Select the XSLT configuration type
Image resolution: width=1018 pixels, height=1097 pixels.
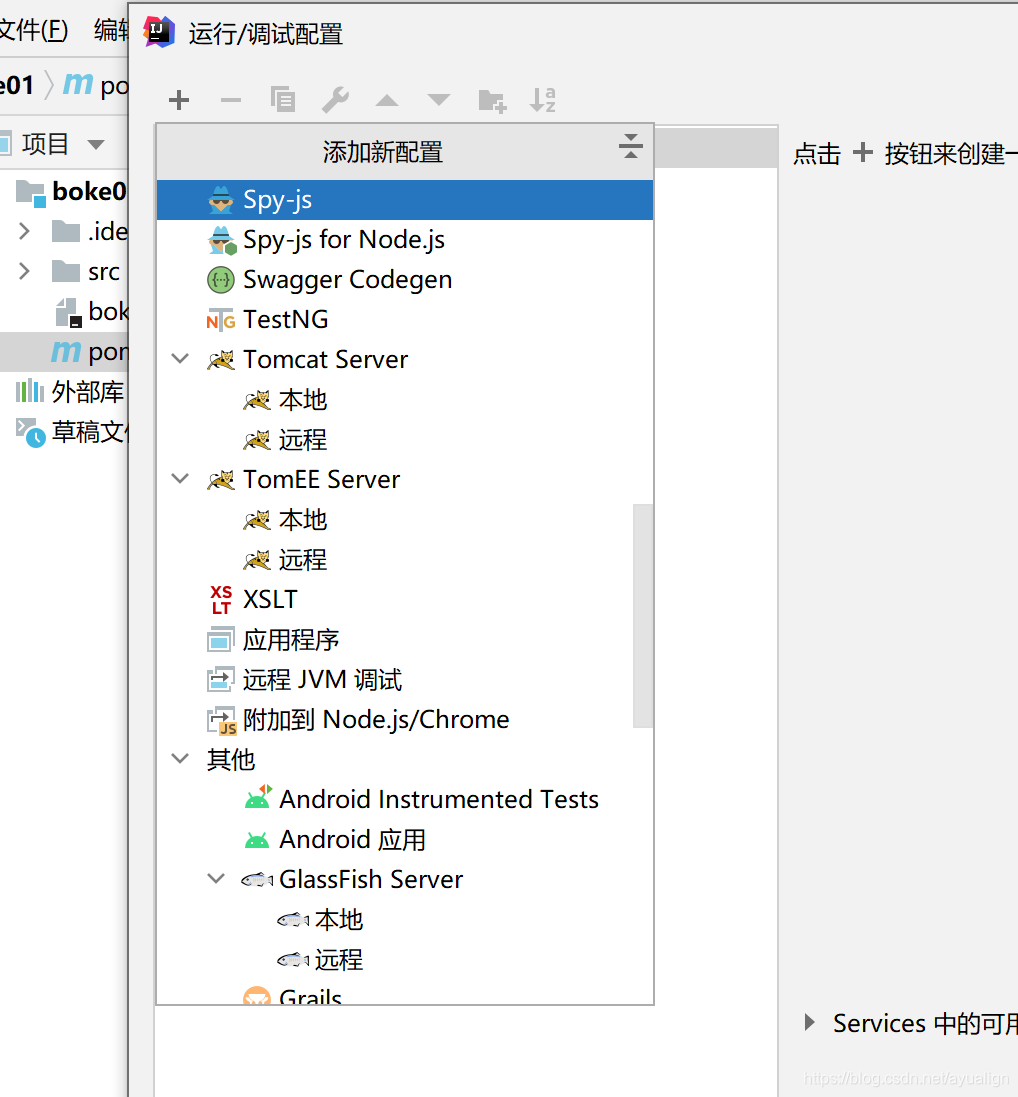[x=405, y=600]
